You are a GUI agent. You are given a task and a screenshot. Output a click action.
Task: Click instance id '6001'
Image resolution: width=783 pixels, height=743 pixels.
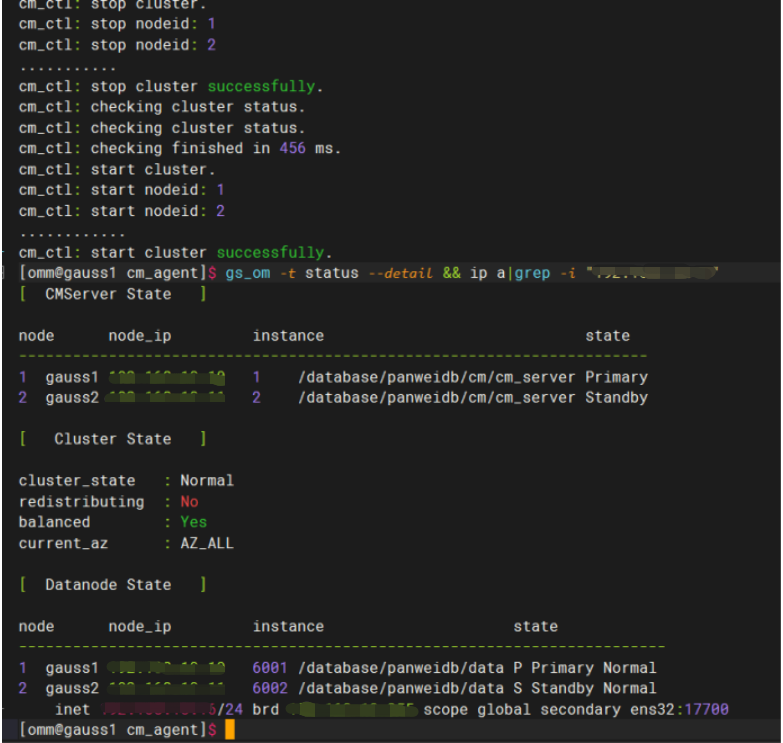point(270,668)
